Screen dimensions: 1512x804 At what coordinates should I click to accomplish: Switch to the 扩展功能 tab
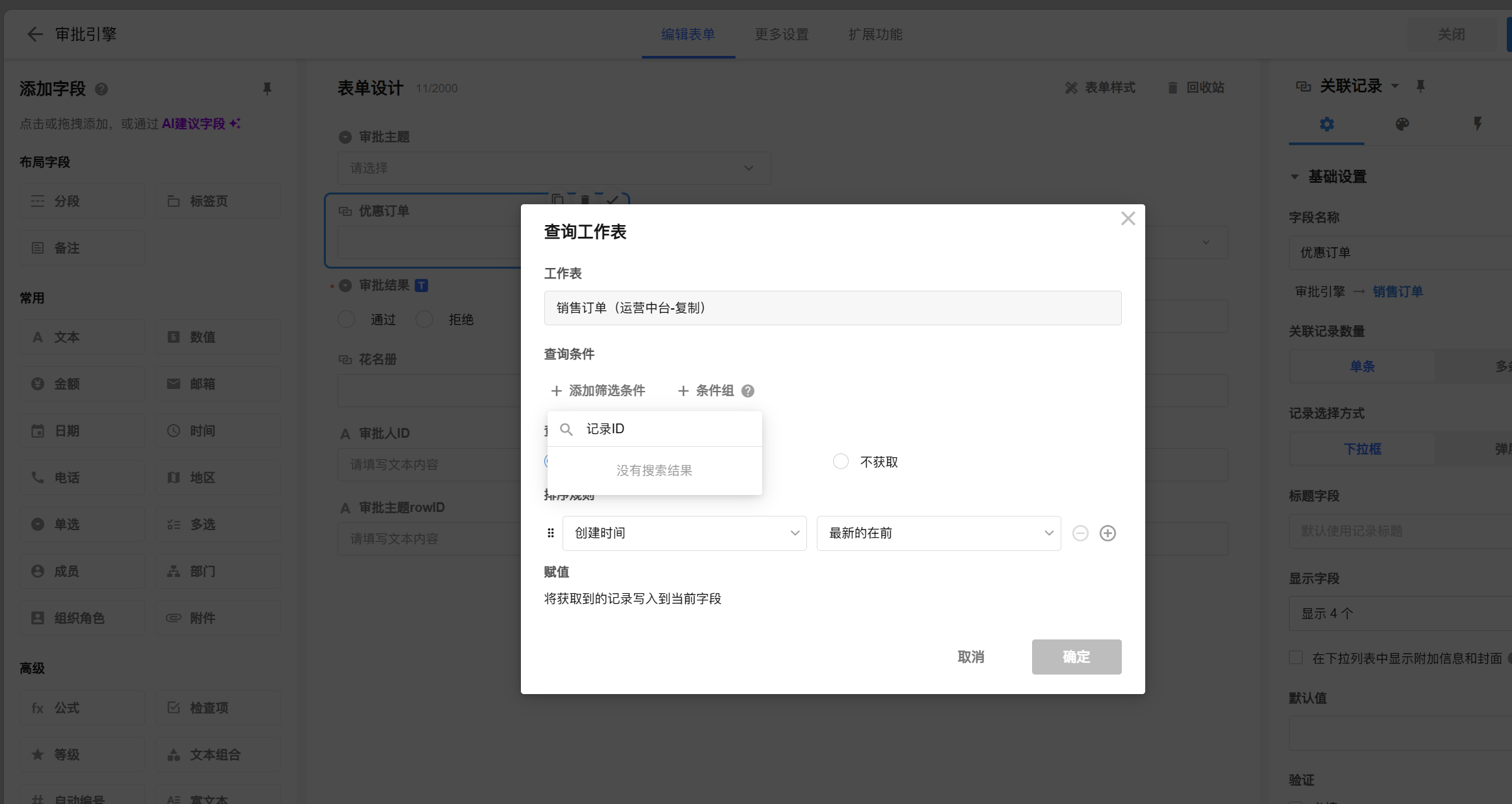pyautogui.click(x=875, y=34)
